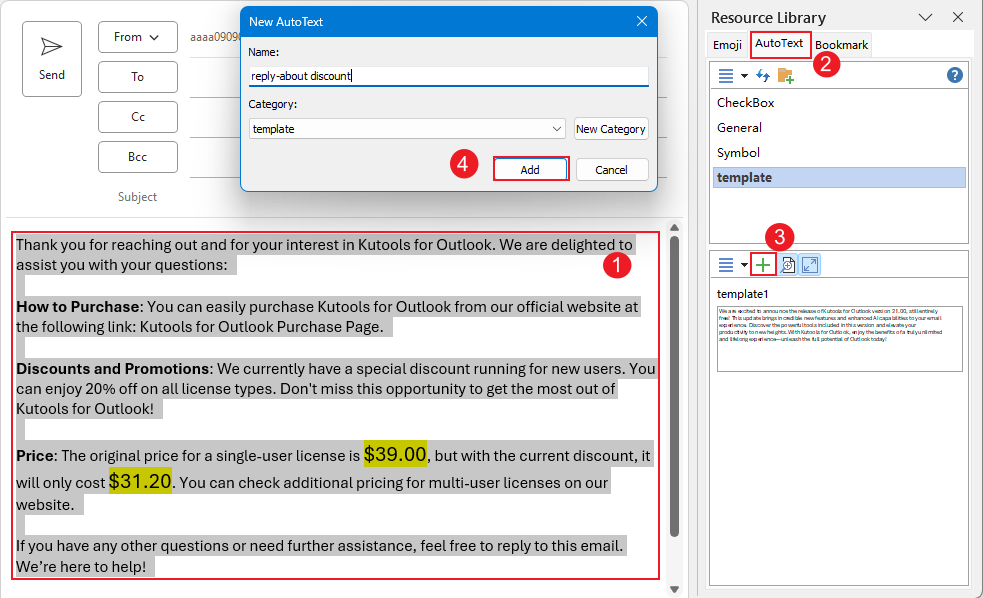Viewport: 983px width, 598px height.
Task: Click the Cc recipients button
Action: [x=138, y=117]
